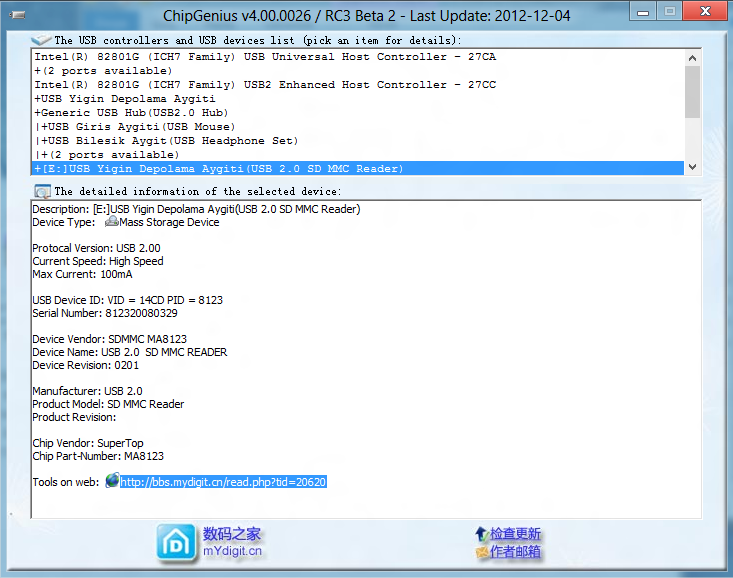Click the 检查更新 check for updates link
The height and width of the screenshot is (578, 733).
(515, 534)
